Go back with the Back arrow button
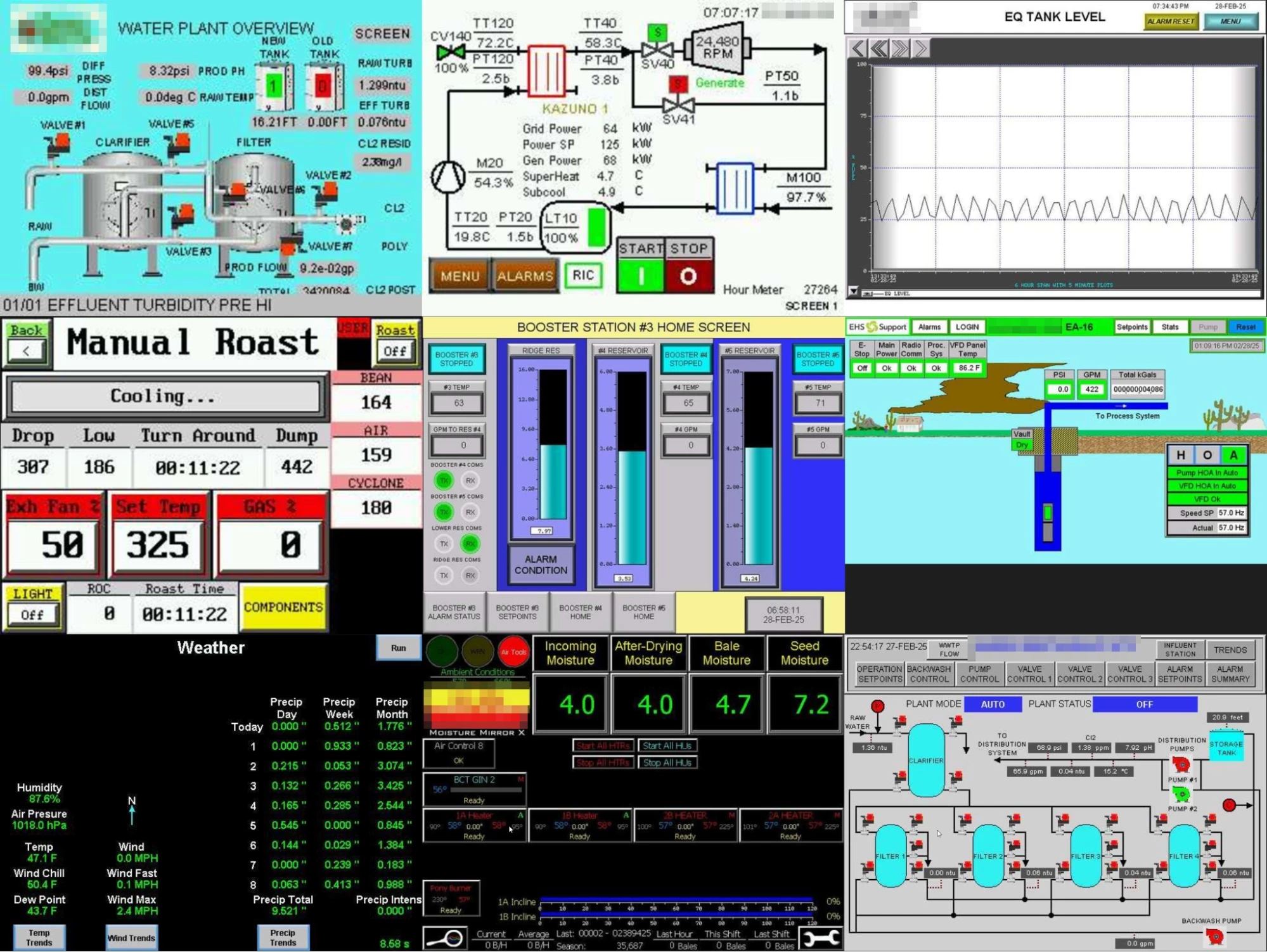 [26, 350]
